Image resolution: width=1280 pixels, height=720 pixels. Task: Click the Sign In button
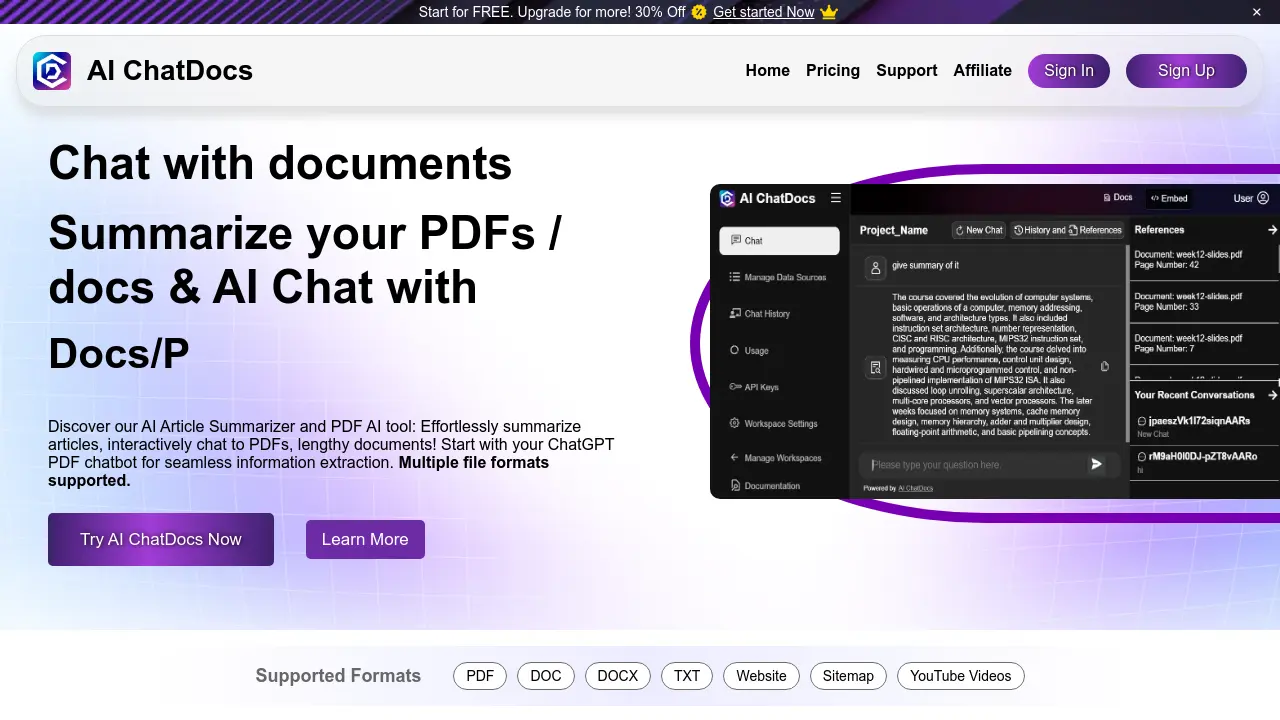tap(1069, 71)
